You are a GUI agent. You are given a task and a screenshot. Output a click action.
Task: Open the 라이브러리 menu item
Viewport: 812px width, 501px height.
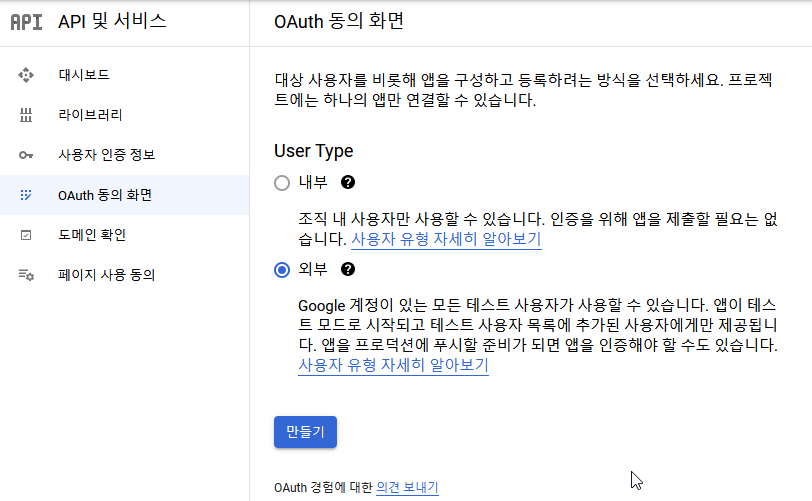click(124, 115)
